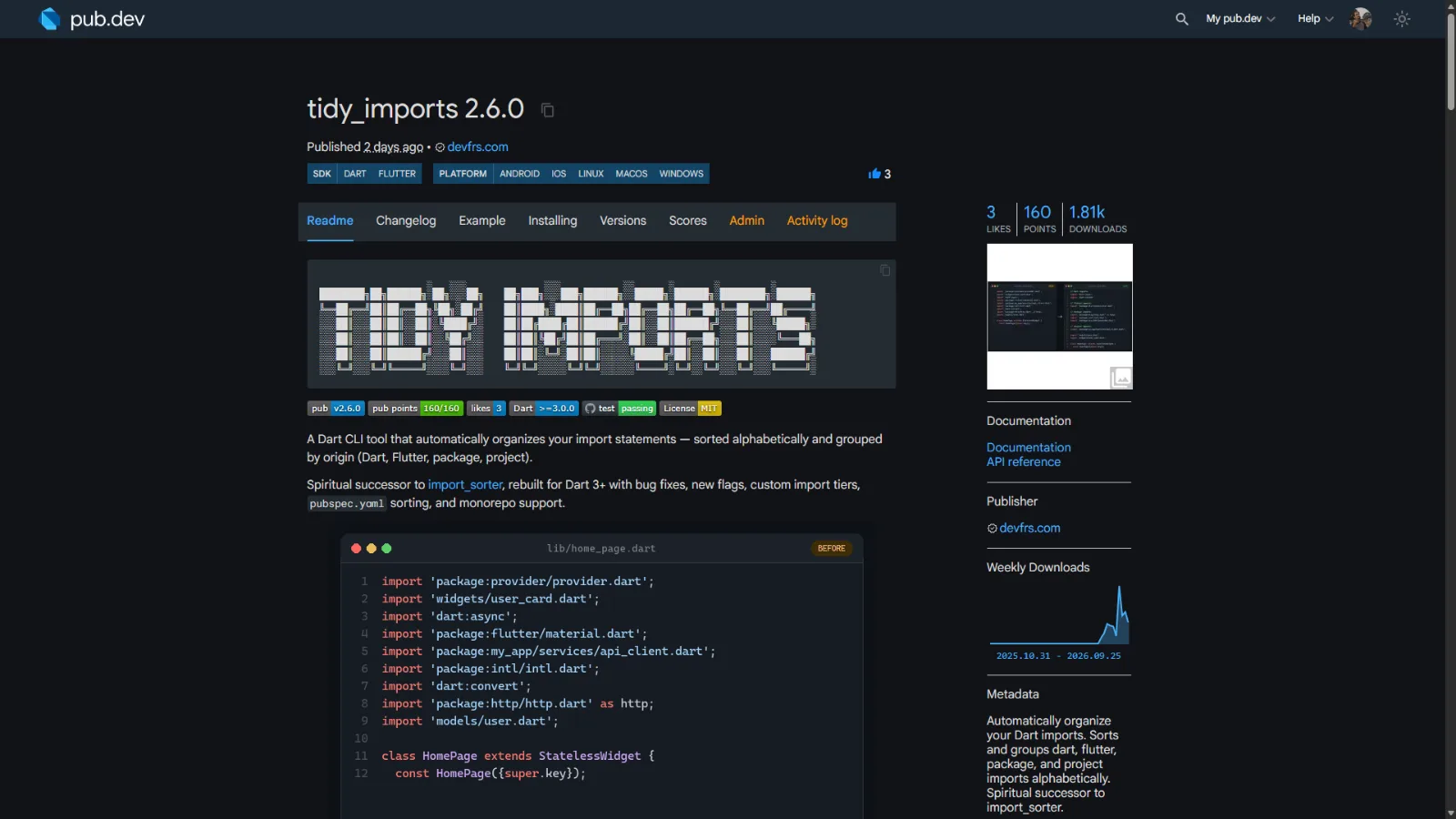This screenshot has height=819, width=1456.
Task: Go to the Versions tab
Action: (x=622, y=221)
